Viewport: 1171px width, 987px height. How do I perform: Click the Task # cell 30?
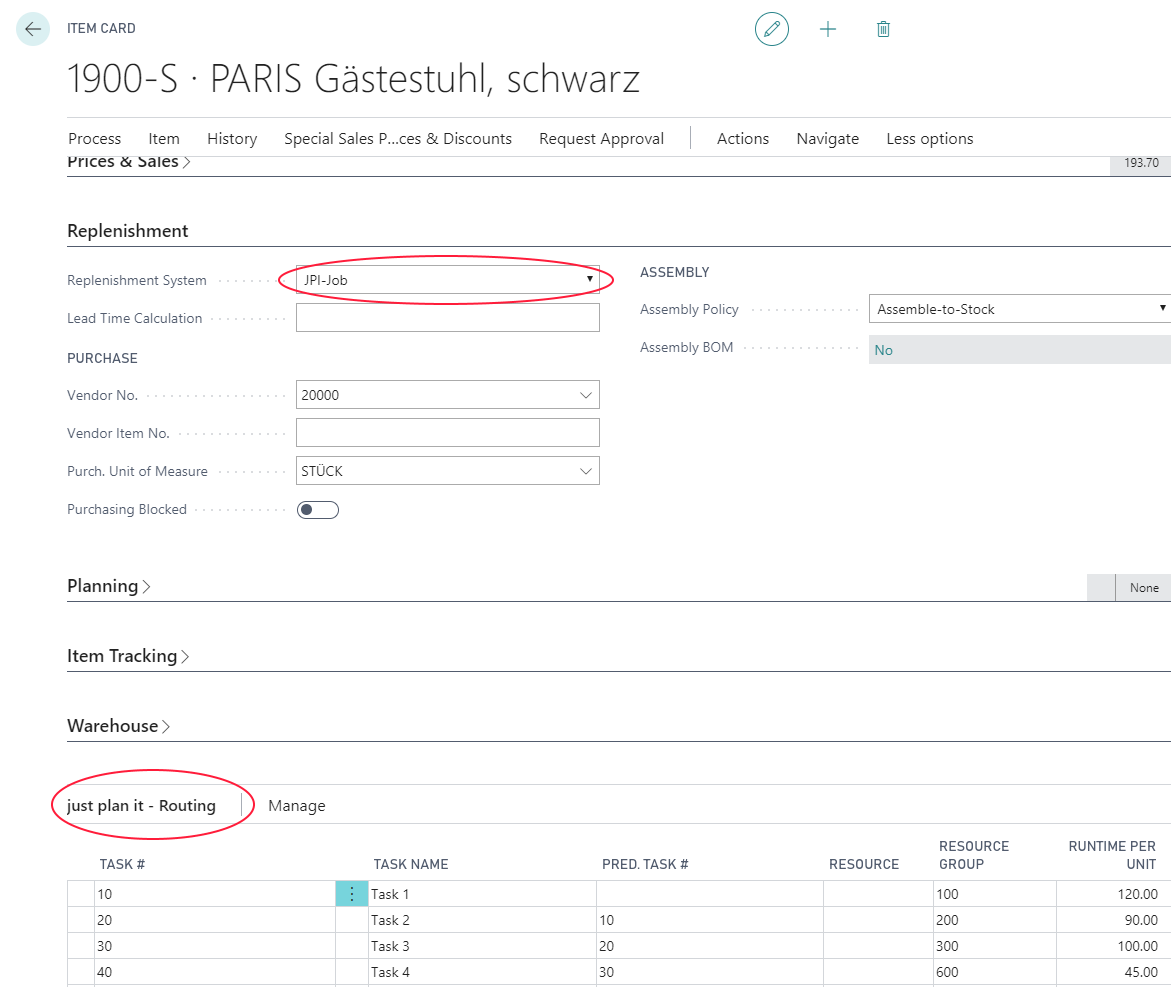[215, 946]
